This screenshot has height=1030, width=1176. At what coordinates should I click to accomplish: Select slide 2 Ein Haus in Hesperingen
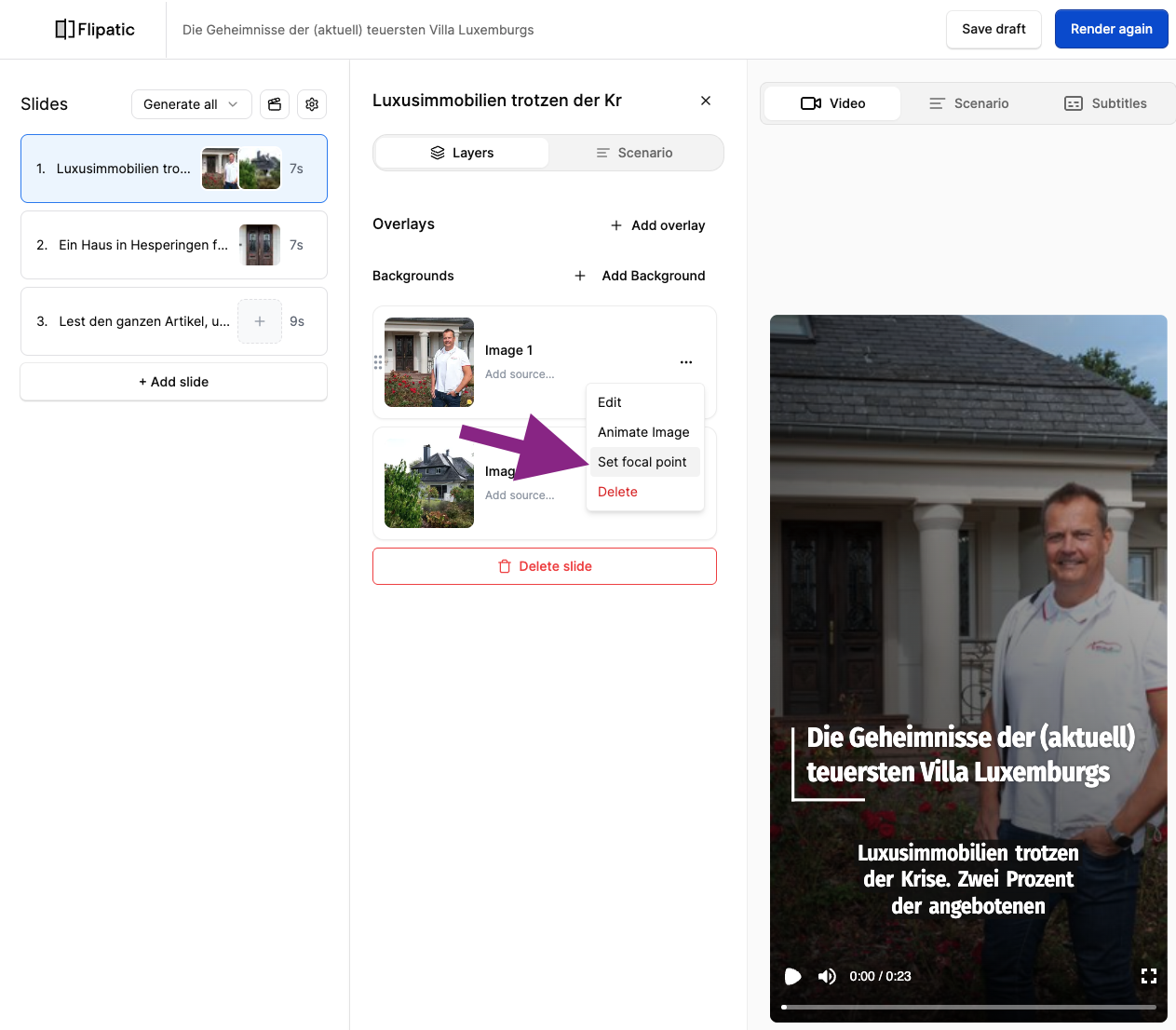click(x=174, y=245)
